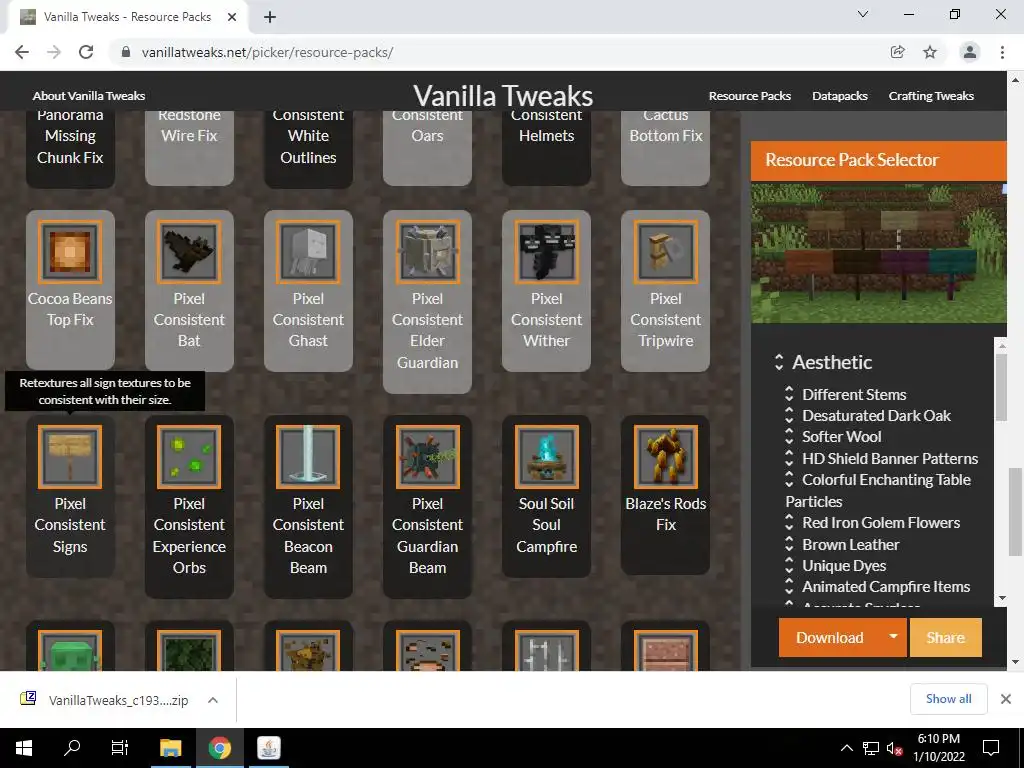Open Windows Start menu

click(24, 748)
